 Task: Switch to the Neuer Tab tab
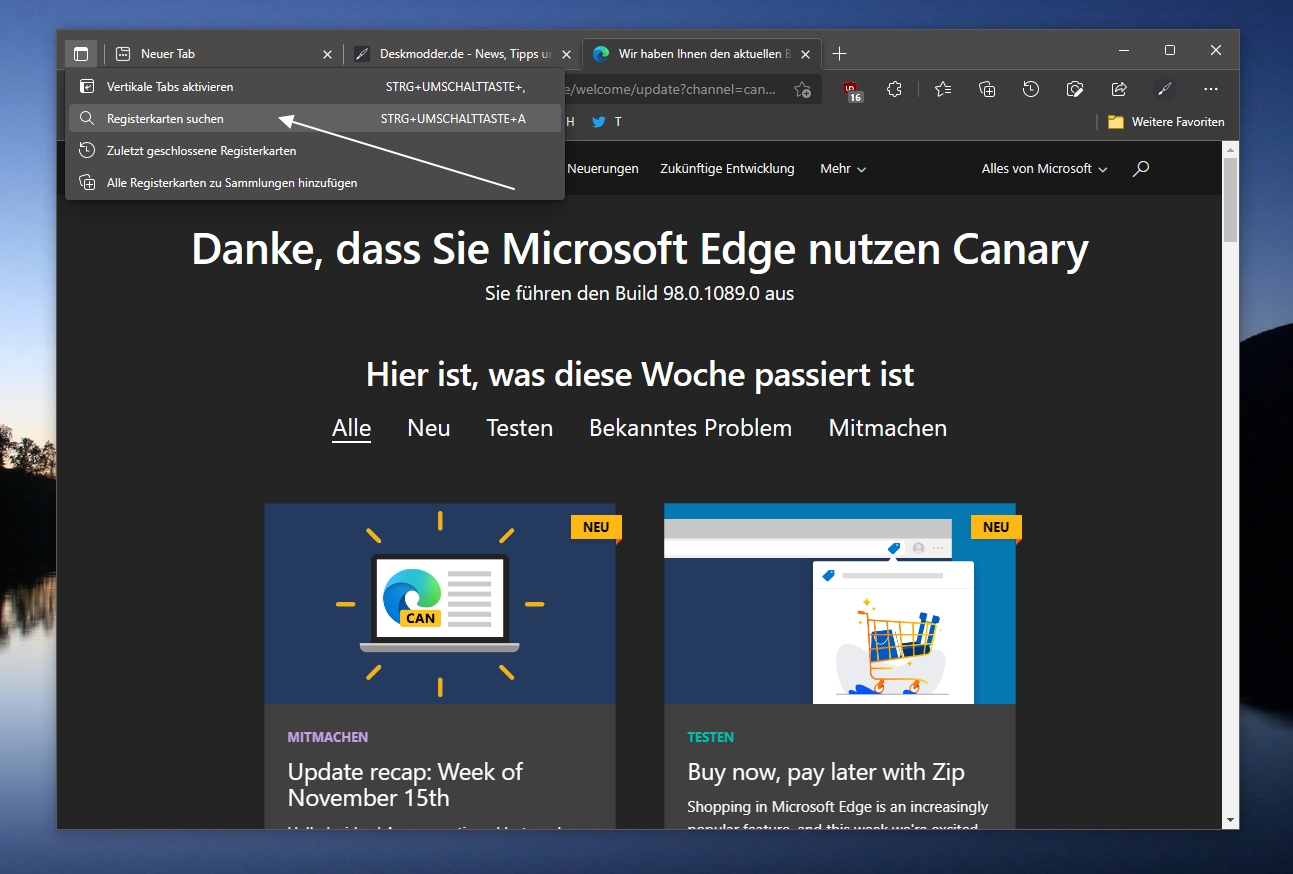pyautogui.click(x=222, y=54)
